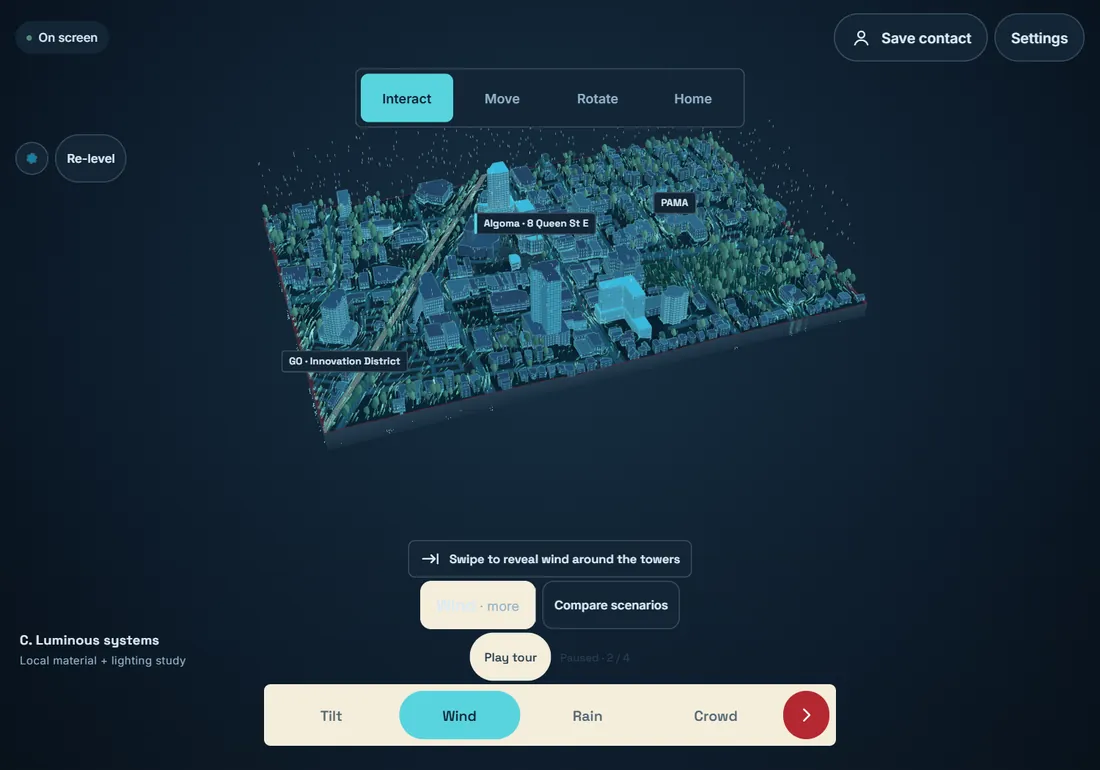Toggle the On screen status pill

point(62,37)
